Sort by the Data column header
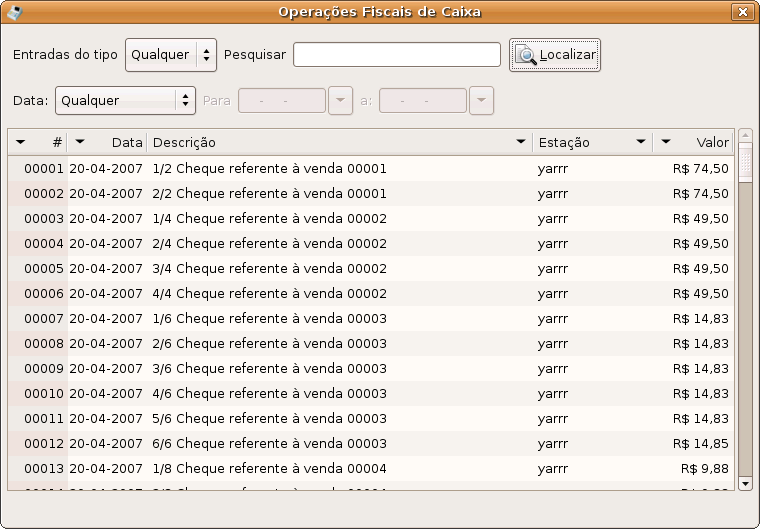Viewport: 760px width, 529px height. point(108,143)
